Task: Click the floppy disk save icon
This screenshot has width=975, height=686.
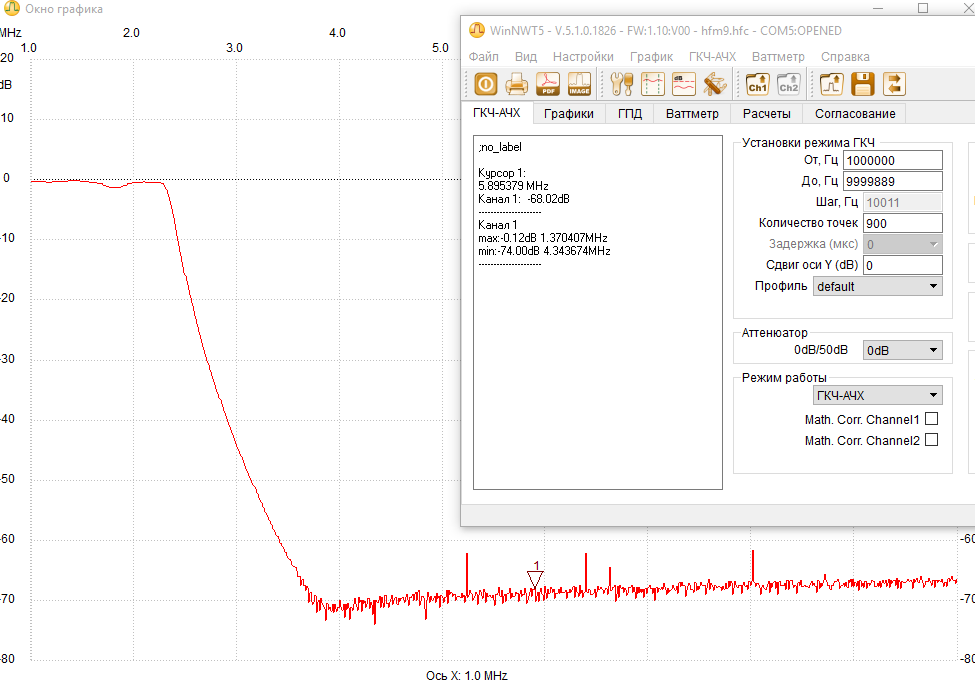Action: 863,84
